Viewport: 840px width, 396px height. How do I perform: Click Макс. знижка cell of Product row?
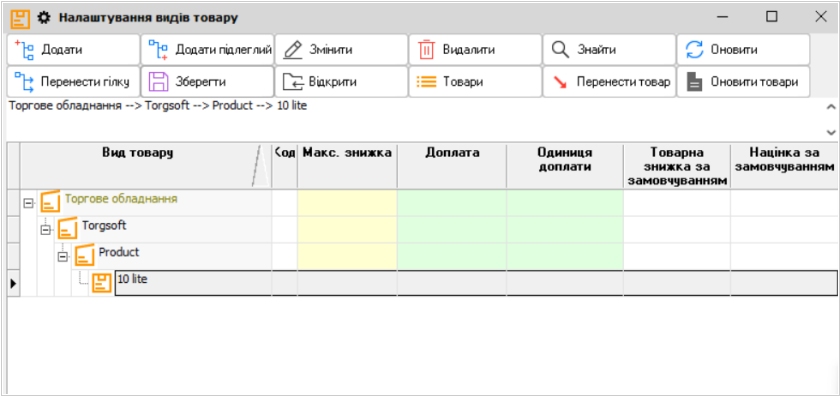point(347,256)
